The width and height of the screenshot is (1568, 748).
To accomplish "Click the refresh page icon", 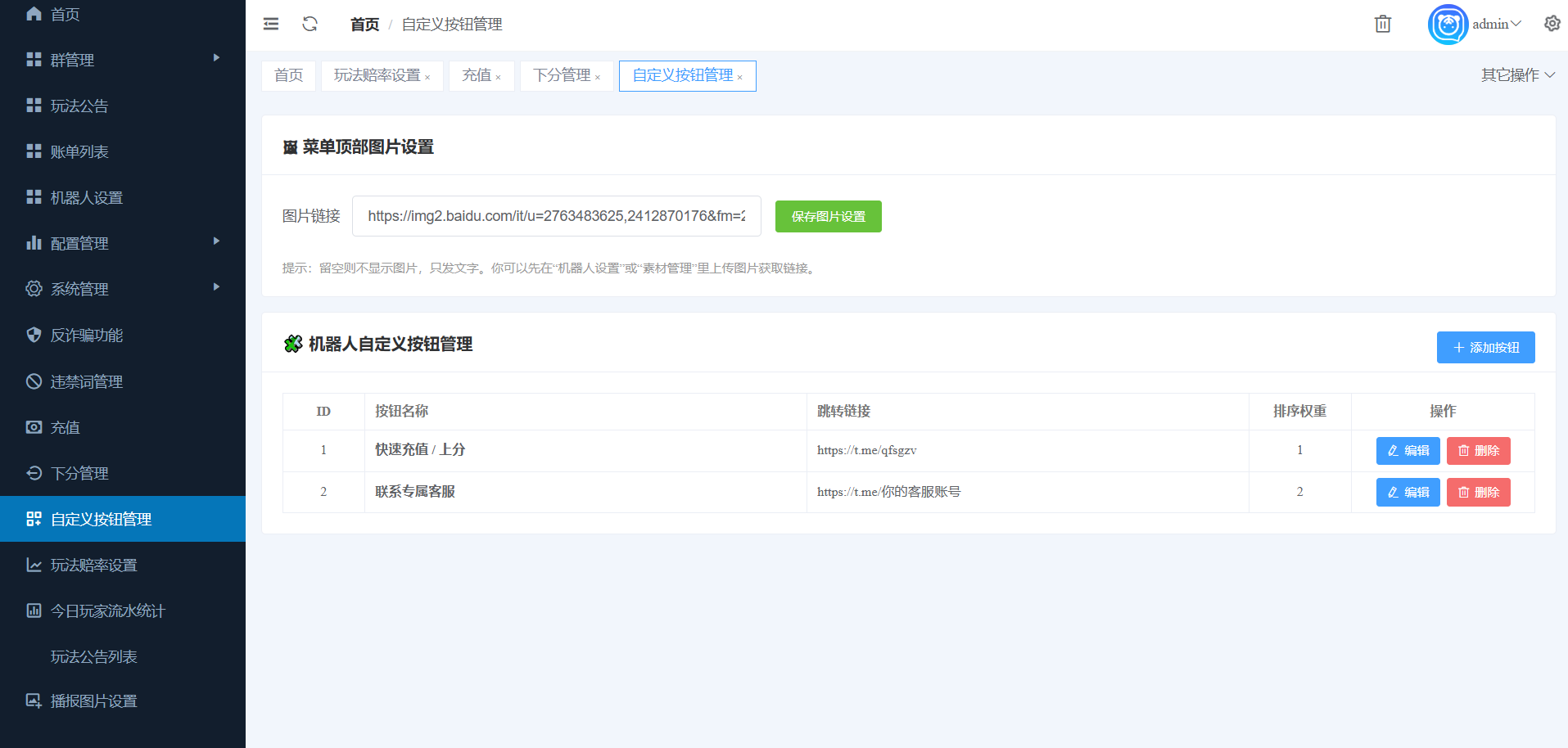I will pyautogui.click(x=310, y=25).
